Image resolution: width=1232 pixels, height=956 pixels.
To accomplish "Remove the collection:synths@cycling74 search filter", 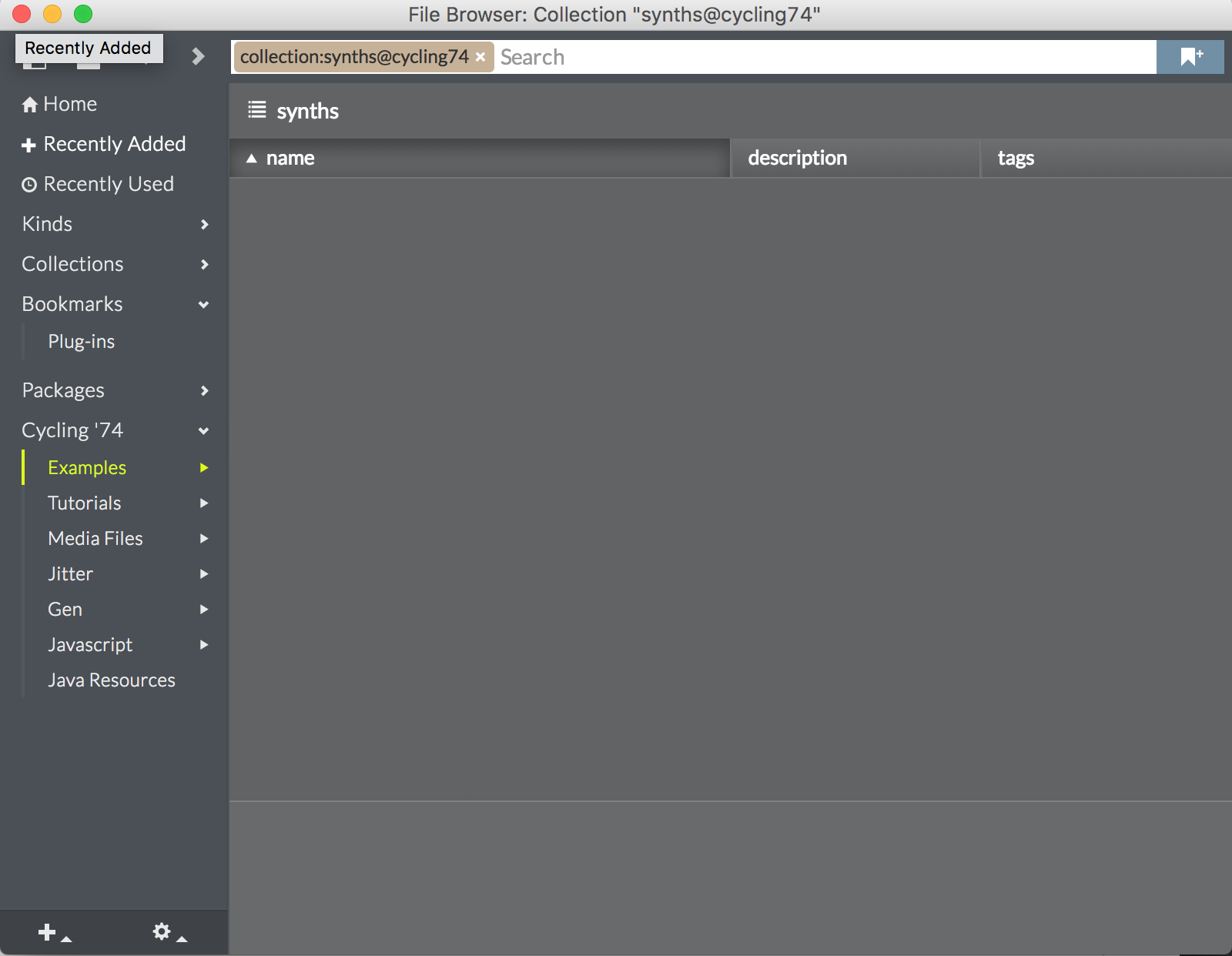I will coord(480,57).
